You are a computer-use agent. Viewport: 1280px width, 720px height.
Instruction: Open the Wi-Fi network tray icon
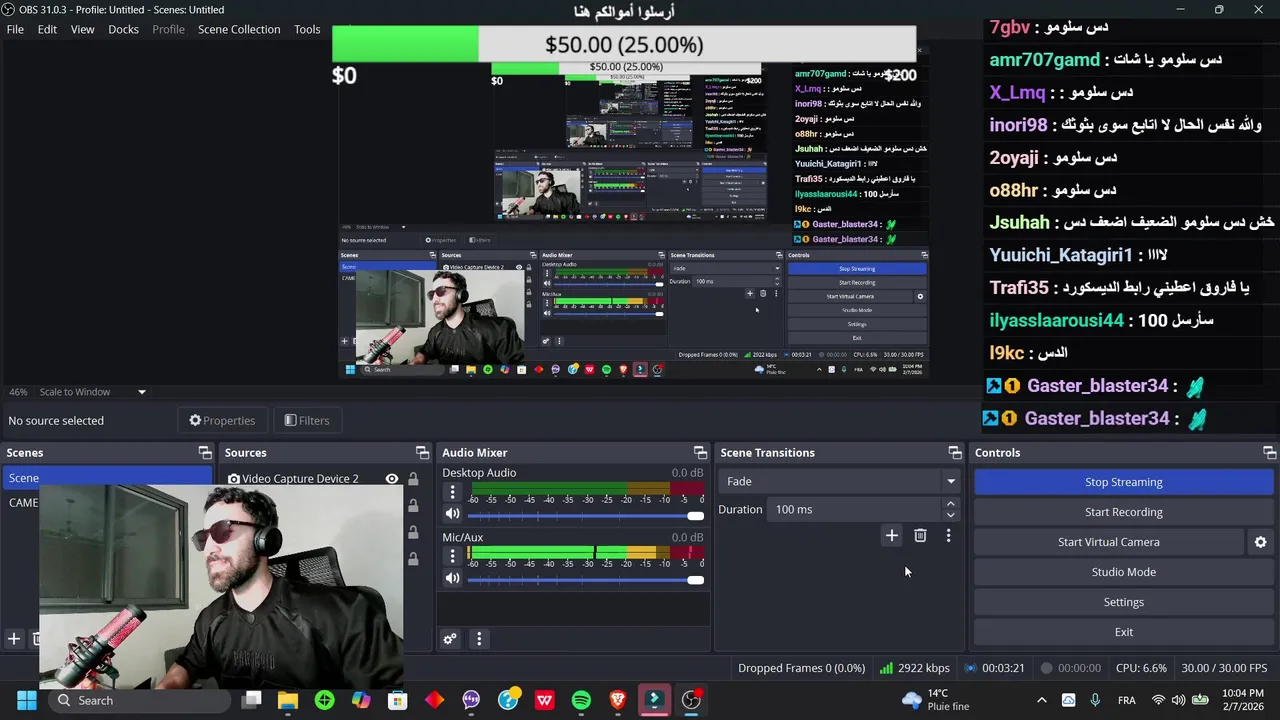coord(1158,700)
